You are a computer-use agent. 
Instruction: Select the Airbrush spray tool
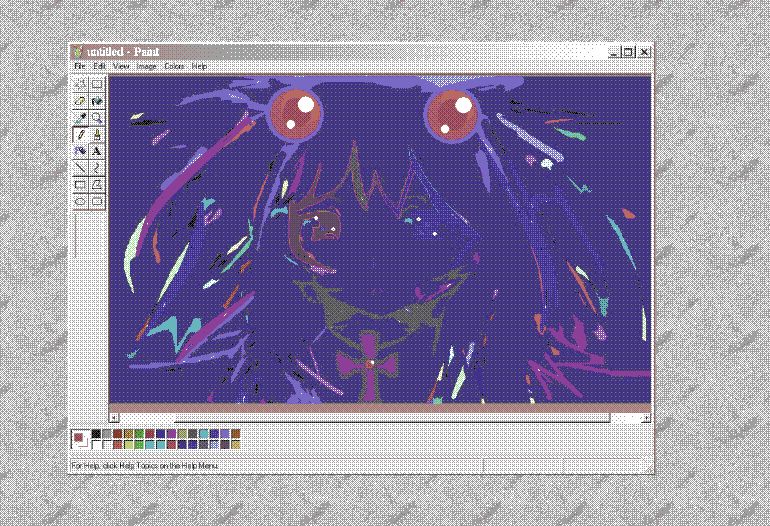(x=80, y=151)
